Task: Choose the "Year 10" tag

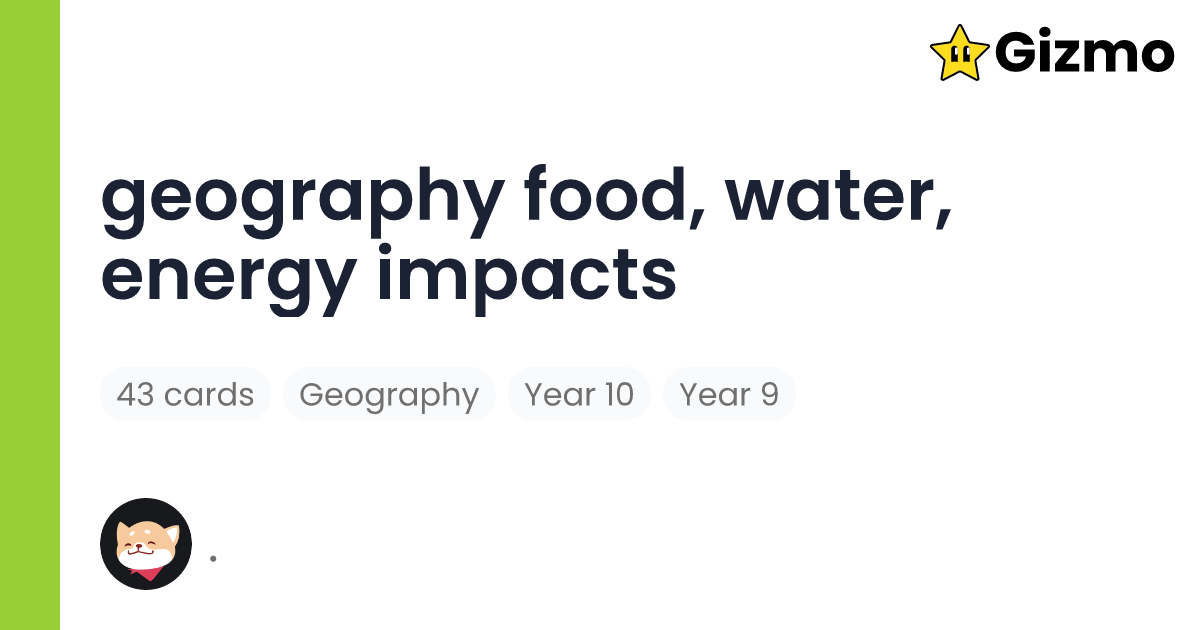Action: (x=579, y=395)
